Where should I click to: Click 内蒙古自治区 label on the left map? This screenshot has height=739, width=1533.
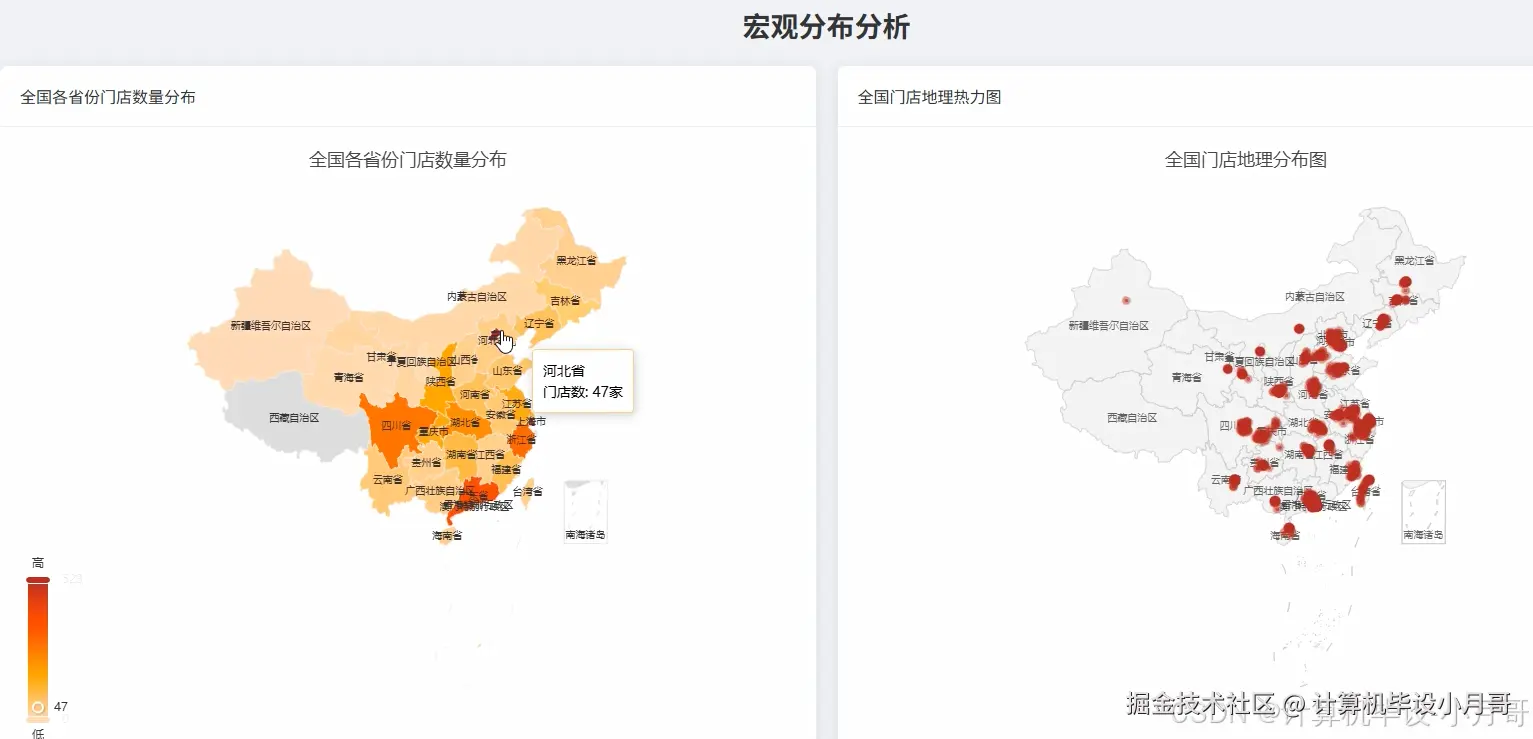click(477, 297)
